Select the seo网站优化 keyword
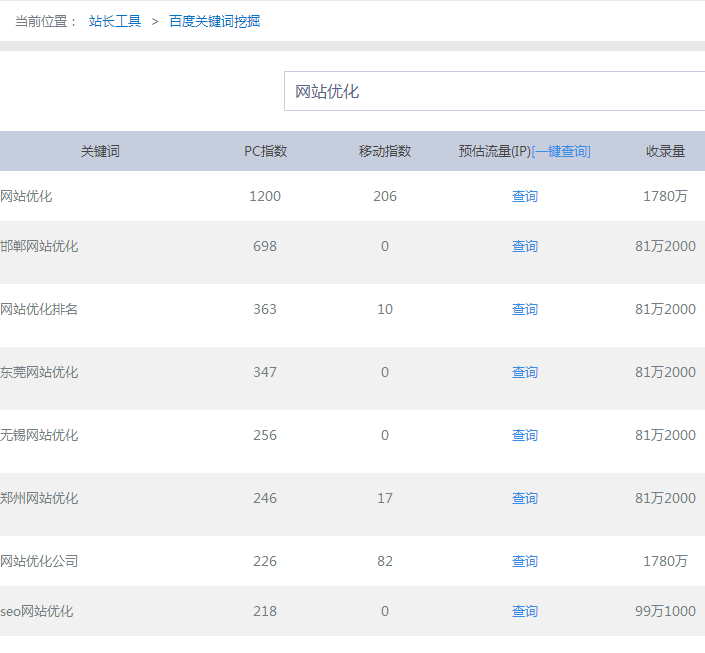Viewport: 705px width, 653px height. click(37, 612)
